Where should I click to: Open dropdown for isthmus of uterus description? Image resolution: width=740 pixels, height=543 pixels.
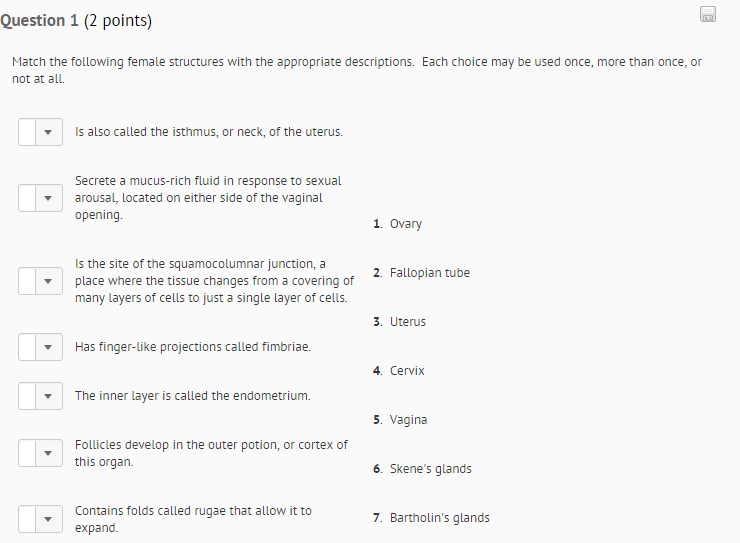41,132
